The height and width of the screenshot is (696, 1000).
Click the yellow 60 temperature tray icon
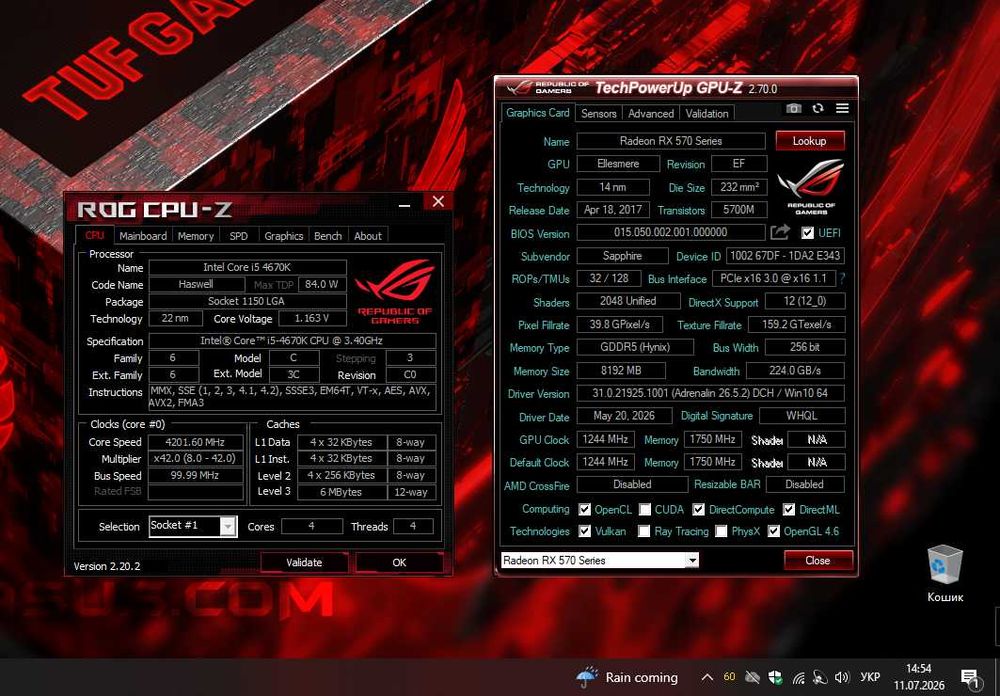click(x=730, y=677)
